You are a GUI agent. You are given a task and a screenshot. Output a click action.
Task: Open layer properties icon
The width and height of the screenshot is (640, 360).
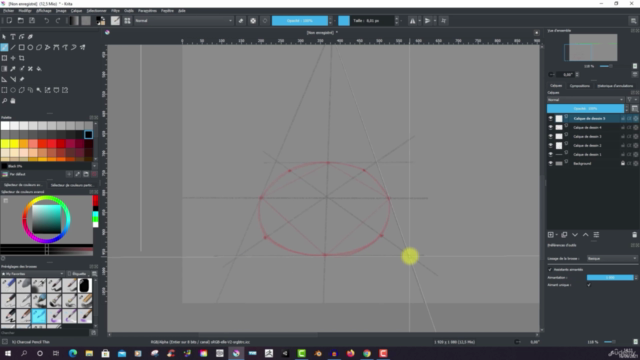[x=596, y=235]
